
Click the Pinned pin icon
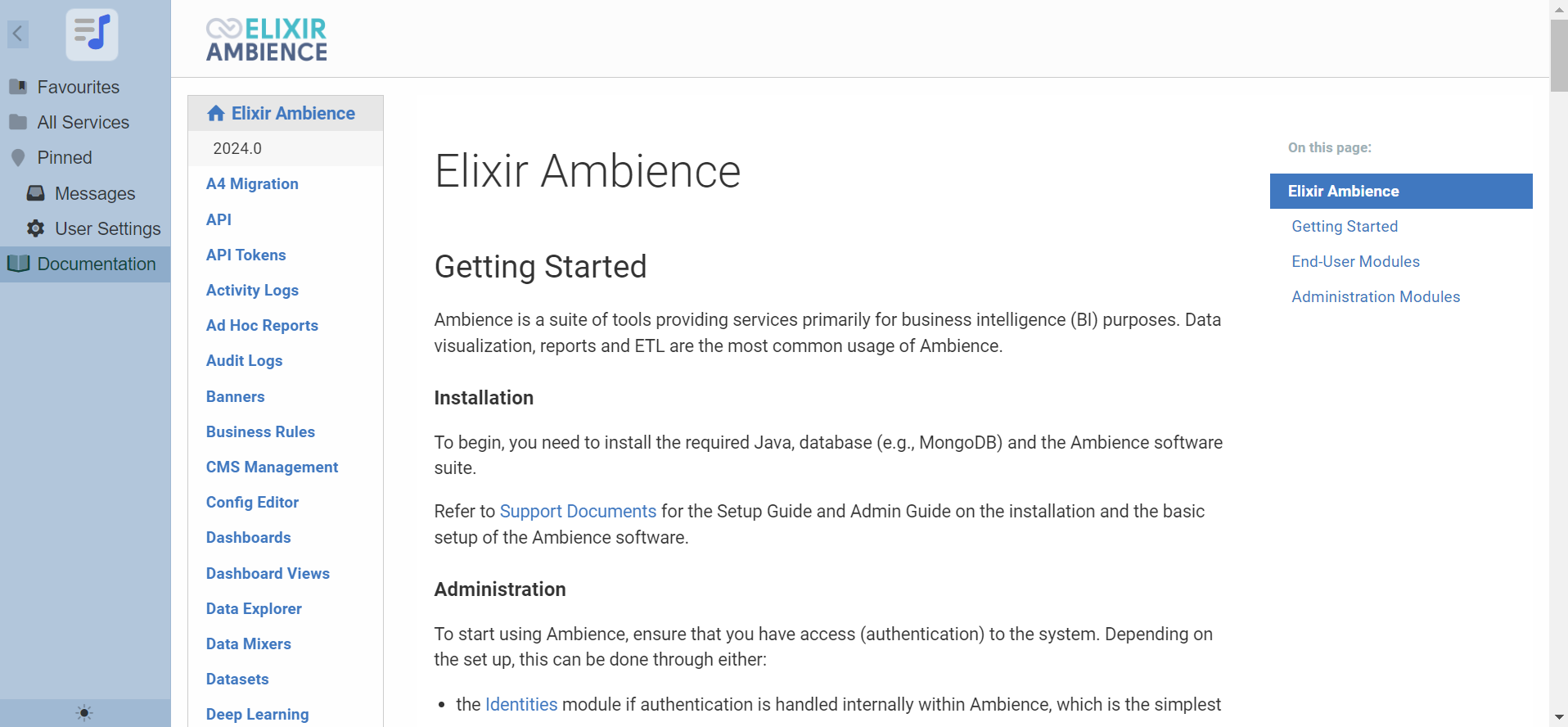[18, 157]
